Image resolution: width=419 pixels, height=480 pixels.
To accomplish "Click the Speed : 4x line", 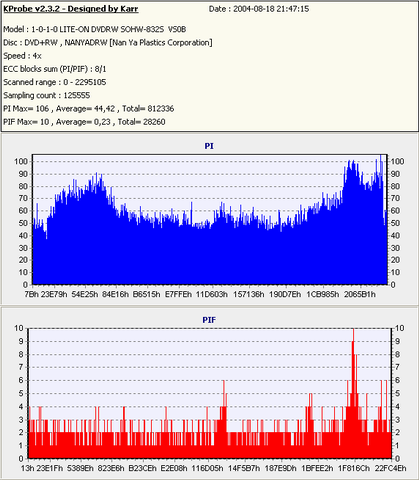I will tap(22, 56).
